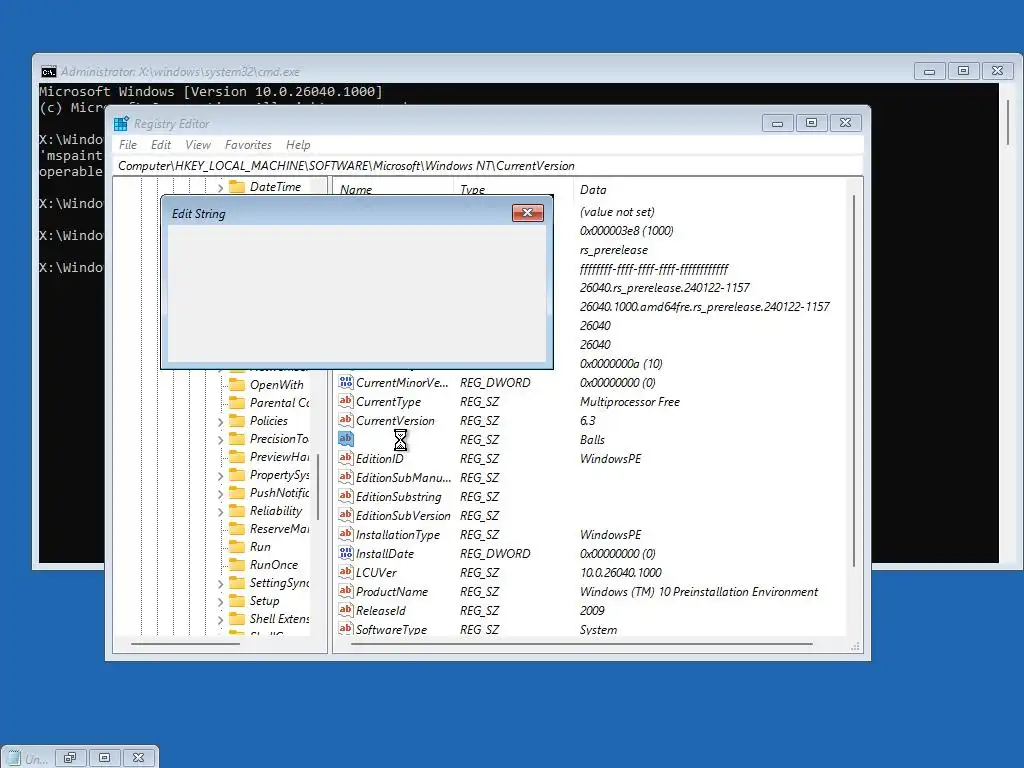Expand the PropertySys... key
Viewport: 1024px width, 768px height.
pos(220,476)
